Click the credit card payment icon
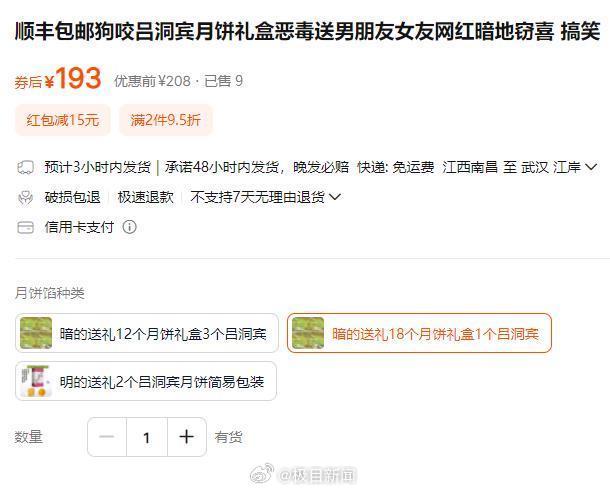The height and width of the screenshot is (491, 610). [x=26, y=227]
